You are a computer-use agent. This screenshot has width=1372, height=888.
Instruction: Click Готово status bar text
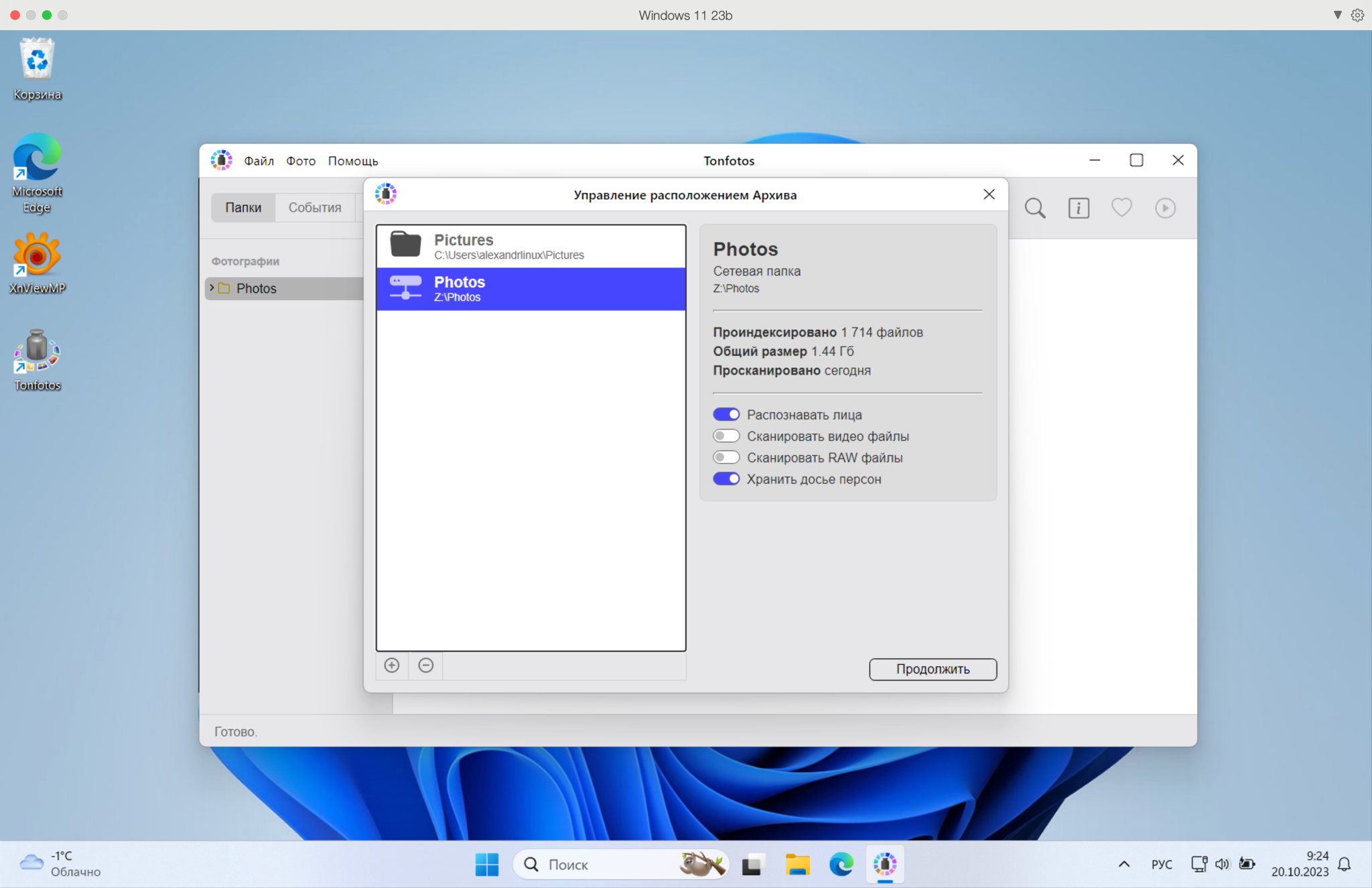tap(236, 732)
